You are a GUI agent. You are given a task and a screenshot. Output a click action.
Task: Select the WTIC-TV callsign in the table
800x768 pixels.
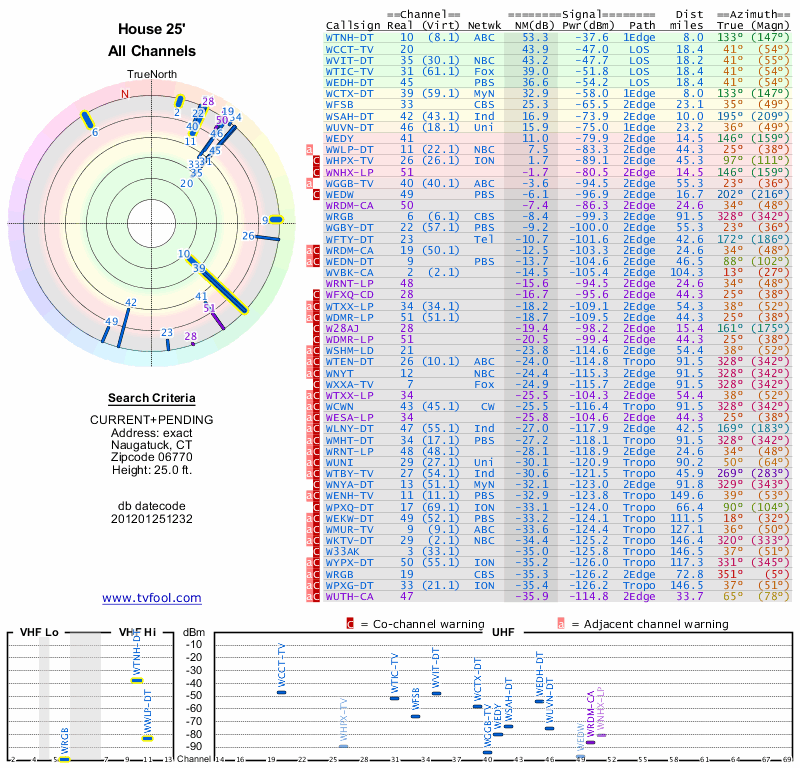[x=349, y=71]
